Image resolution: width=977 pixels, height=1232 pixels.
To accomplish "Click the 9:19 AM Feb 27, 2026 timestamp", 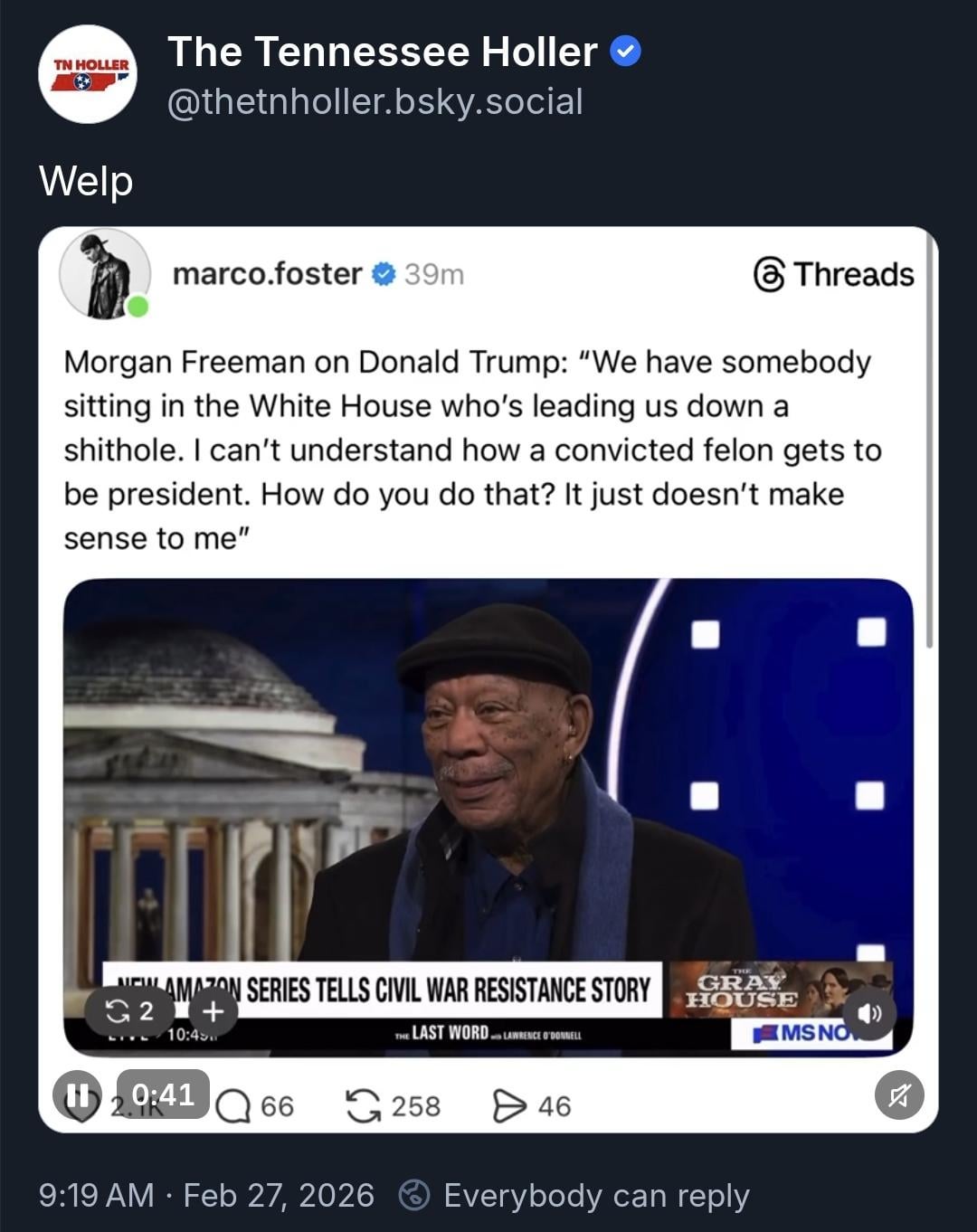I will tap(206, 1195).
